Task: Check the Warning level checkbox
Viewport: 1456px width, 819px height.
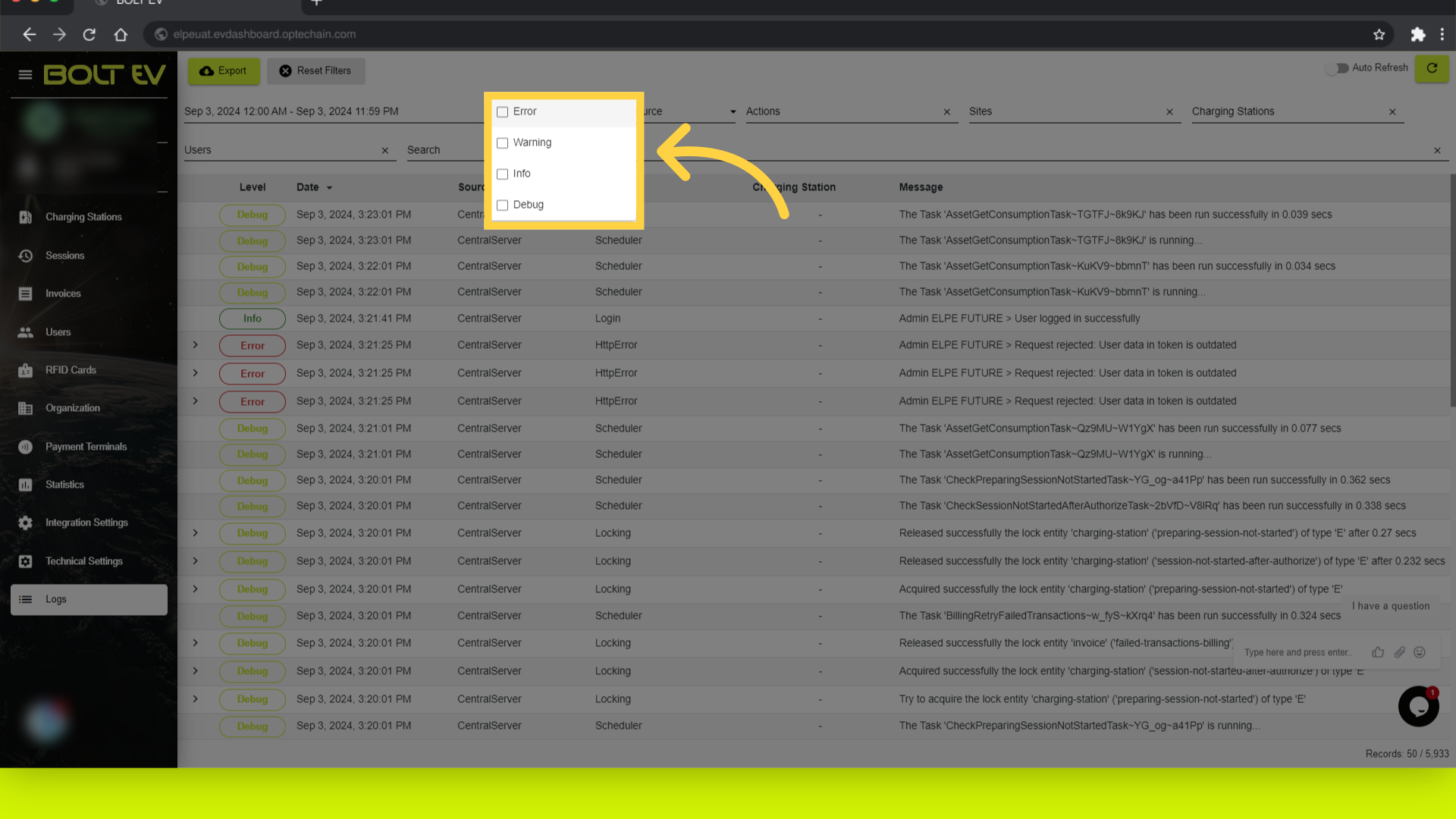Action: [x=502, y=143]
